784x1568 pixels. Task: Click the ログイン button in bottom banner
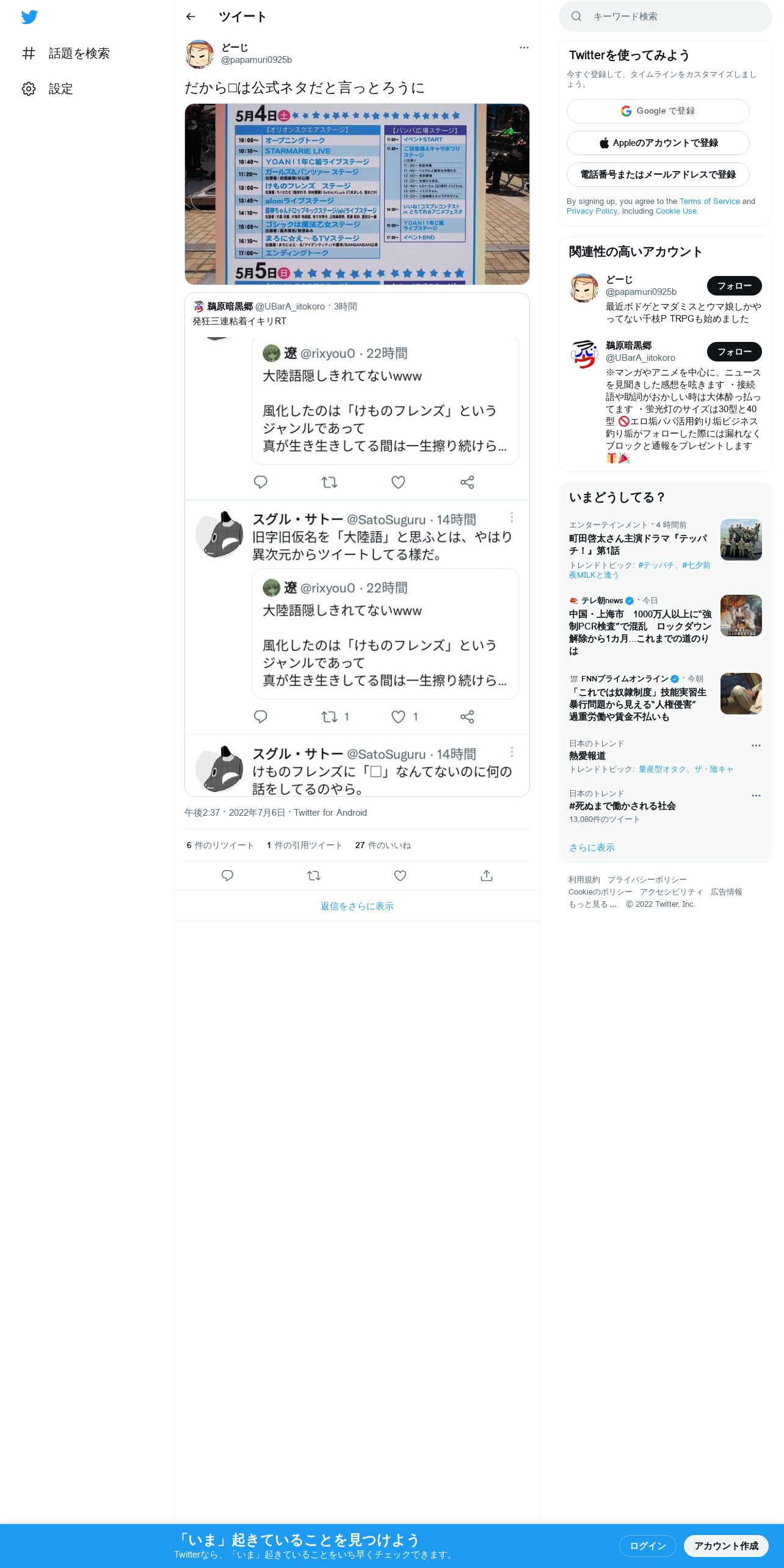click(x=648, y=1546)
